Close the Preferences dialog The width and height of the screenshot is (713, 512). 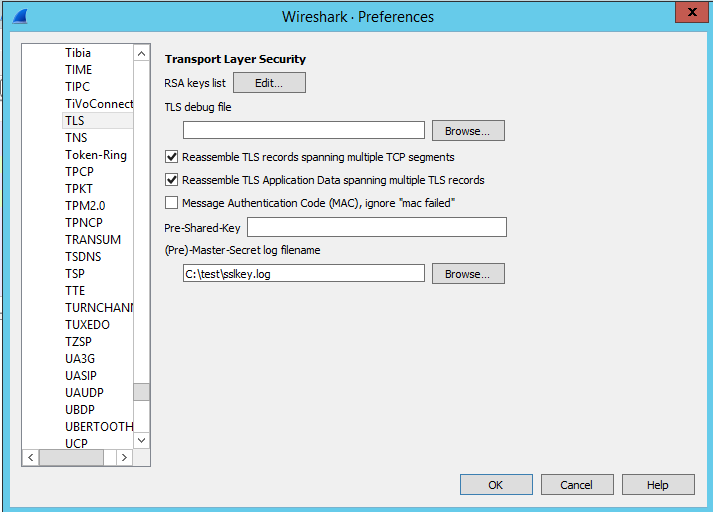click(x=692, y=12)
